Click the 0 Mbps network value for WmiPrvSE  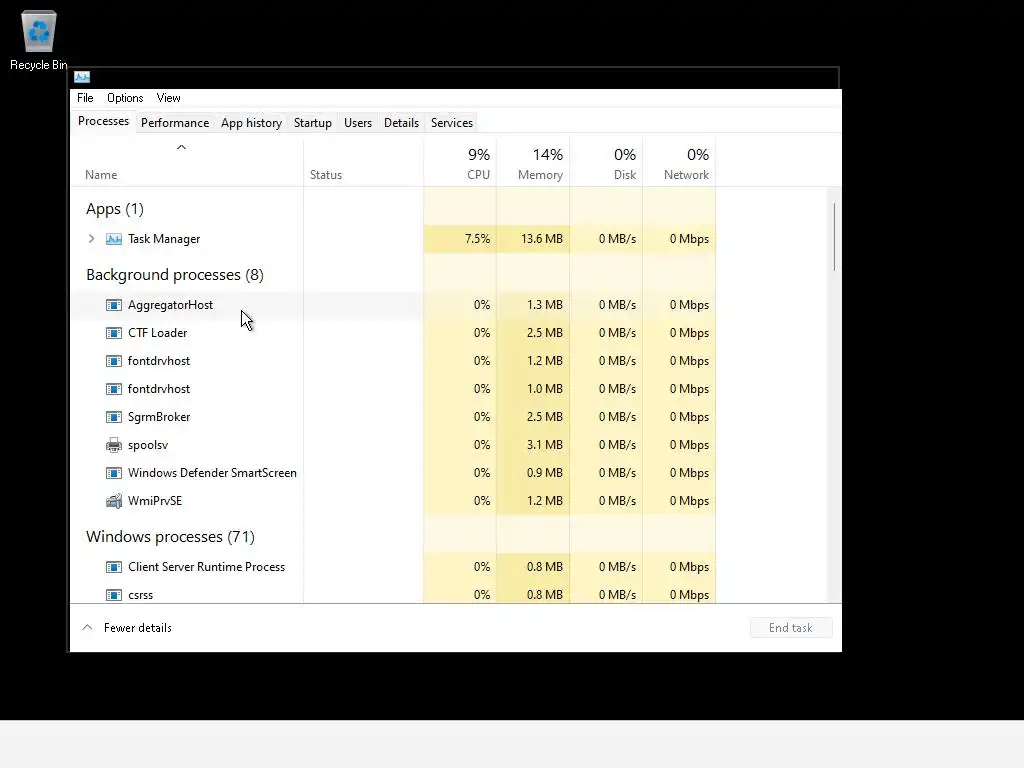click(x=689, y=501)
